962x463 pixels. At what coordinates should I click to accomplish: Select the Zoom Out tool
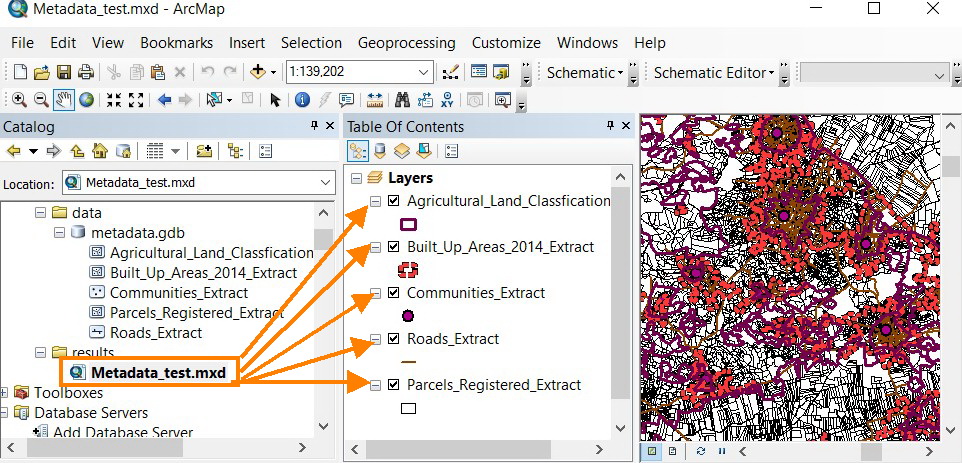pyautogui.click(x=40, y=100)
